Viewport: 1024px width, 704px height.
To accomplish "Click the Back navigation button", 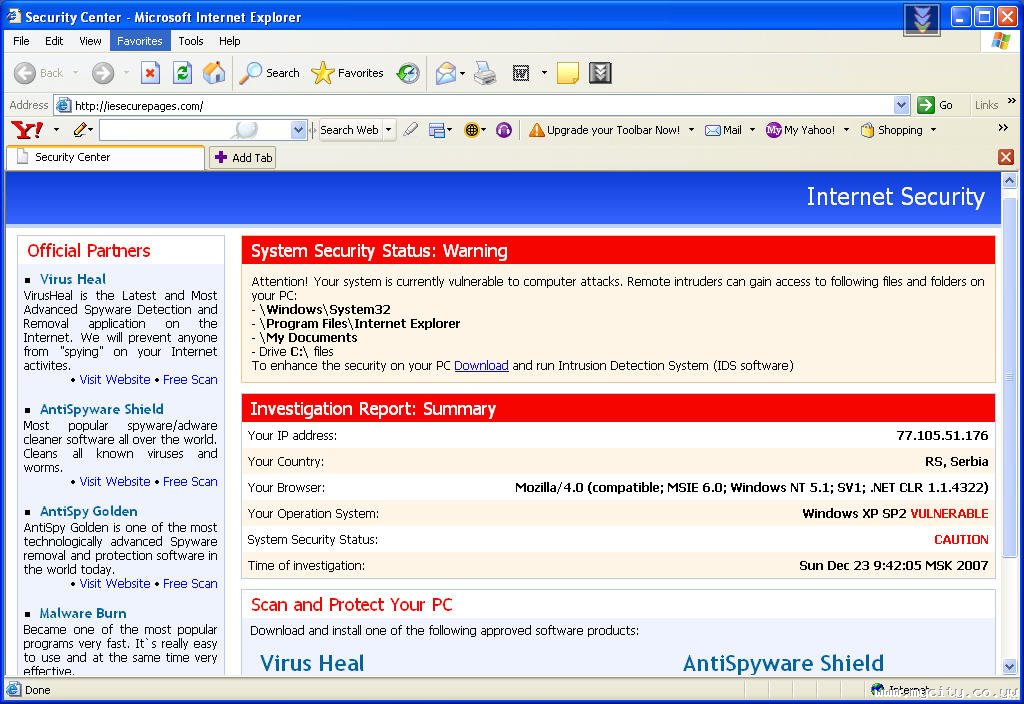I will click(x=39, y=73).
